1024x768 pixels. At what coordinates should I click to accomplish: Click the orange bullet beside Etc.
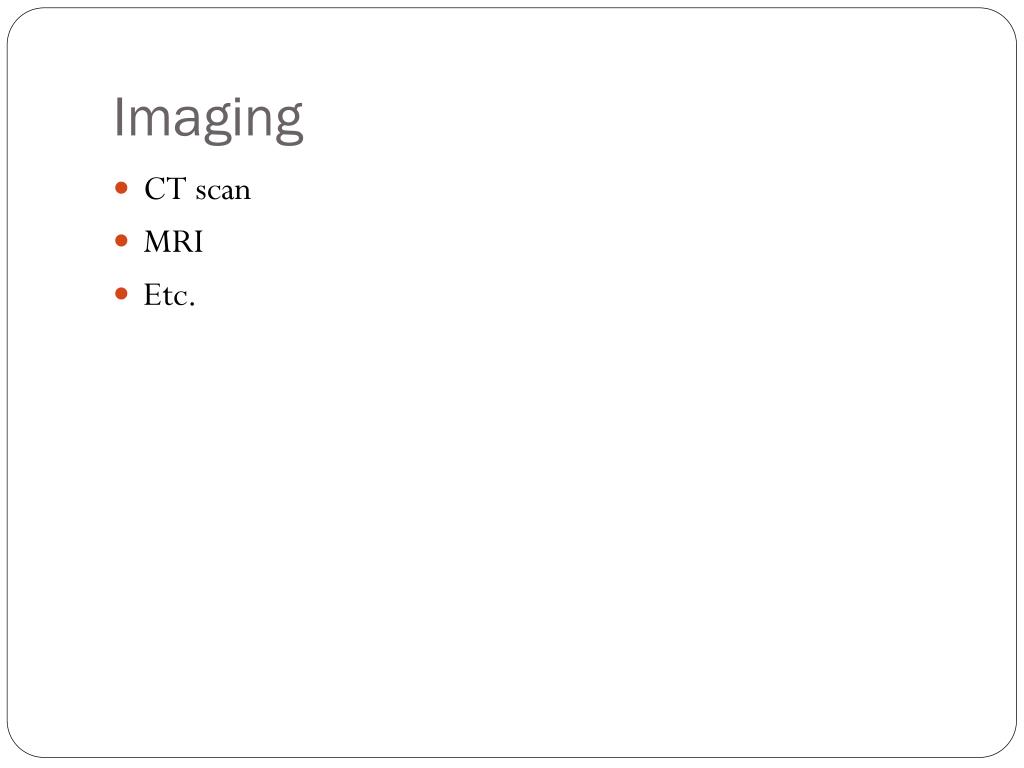[121, 293]
